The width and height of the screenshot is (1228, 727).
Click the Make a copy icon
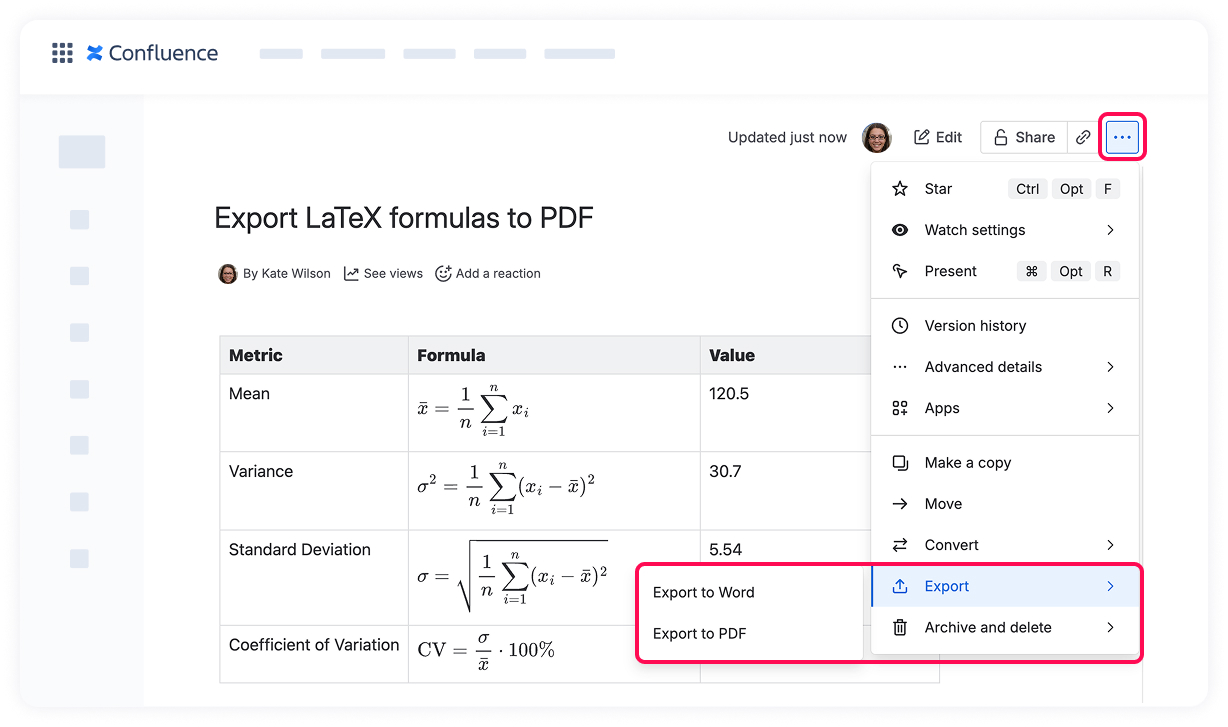click(x=900, y=462)
